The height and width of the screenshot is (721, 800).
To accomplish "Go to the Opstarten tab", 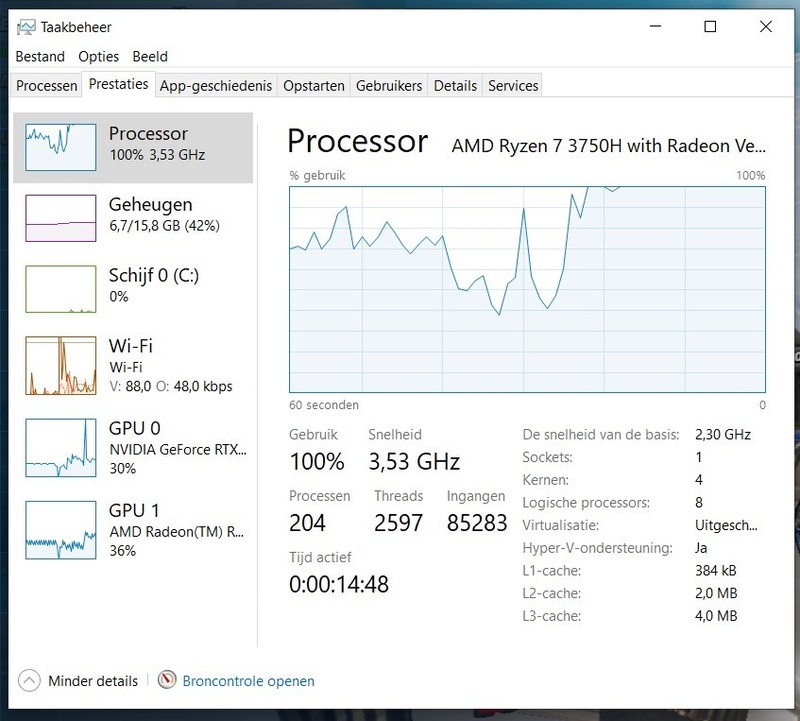I will [314, 86].
